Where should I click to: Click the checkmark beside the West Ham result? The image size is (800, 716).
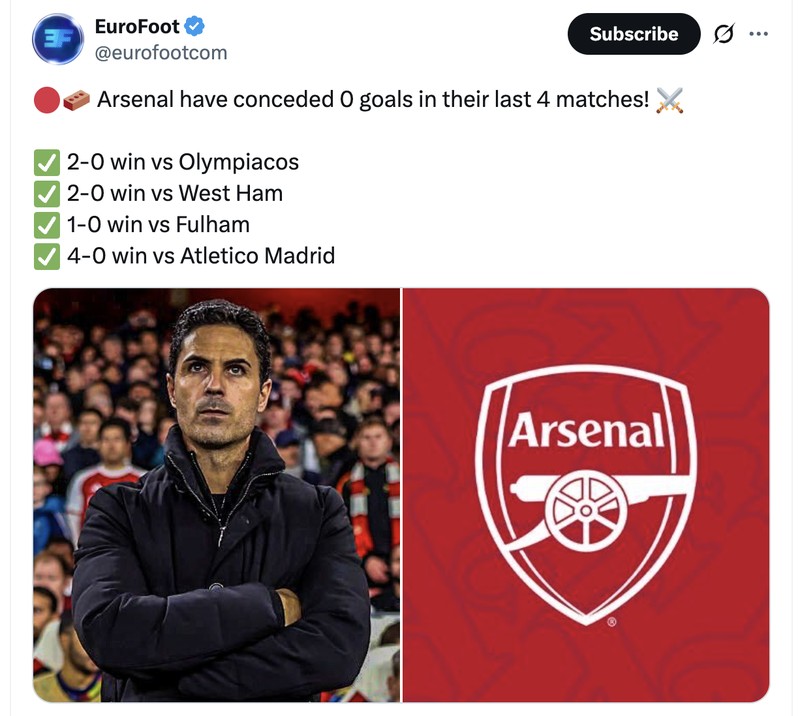coord(44,192)
